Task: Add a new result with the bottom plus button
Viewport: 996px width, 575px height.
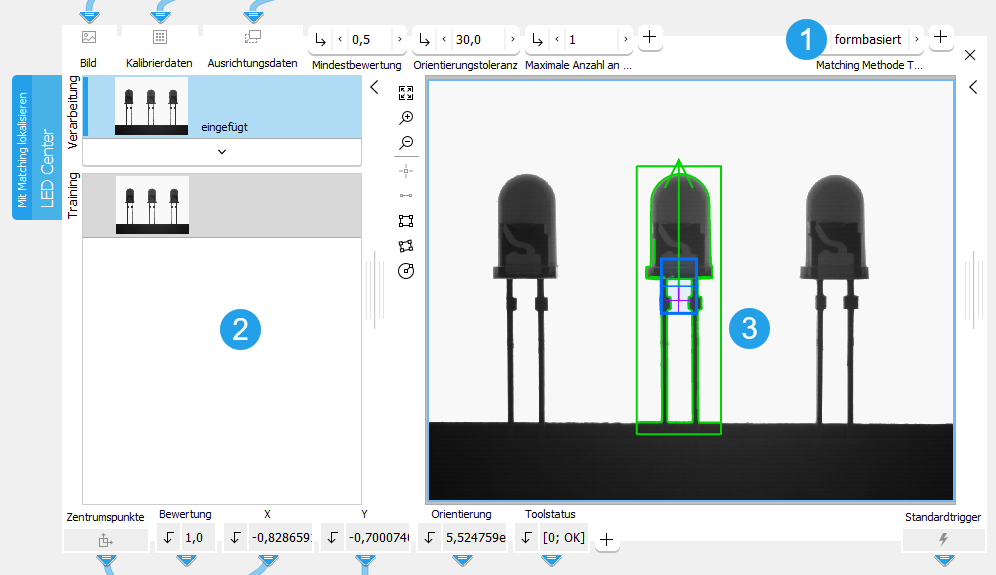Action: tap(606, 540)
